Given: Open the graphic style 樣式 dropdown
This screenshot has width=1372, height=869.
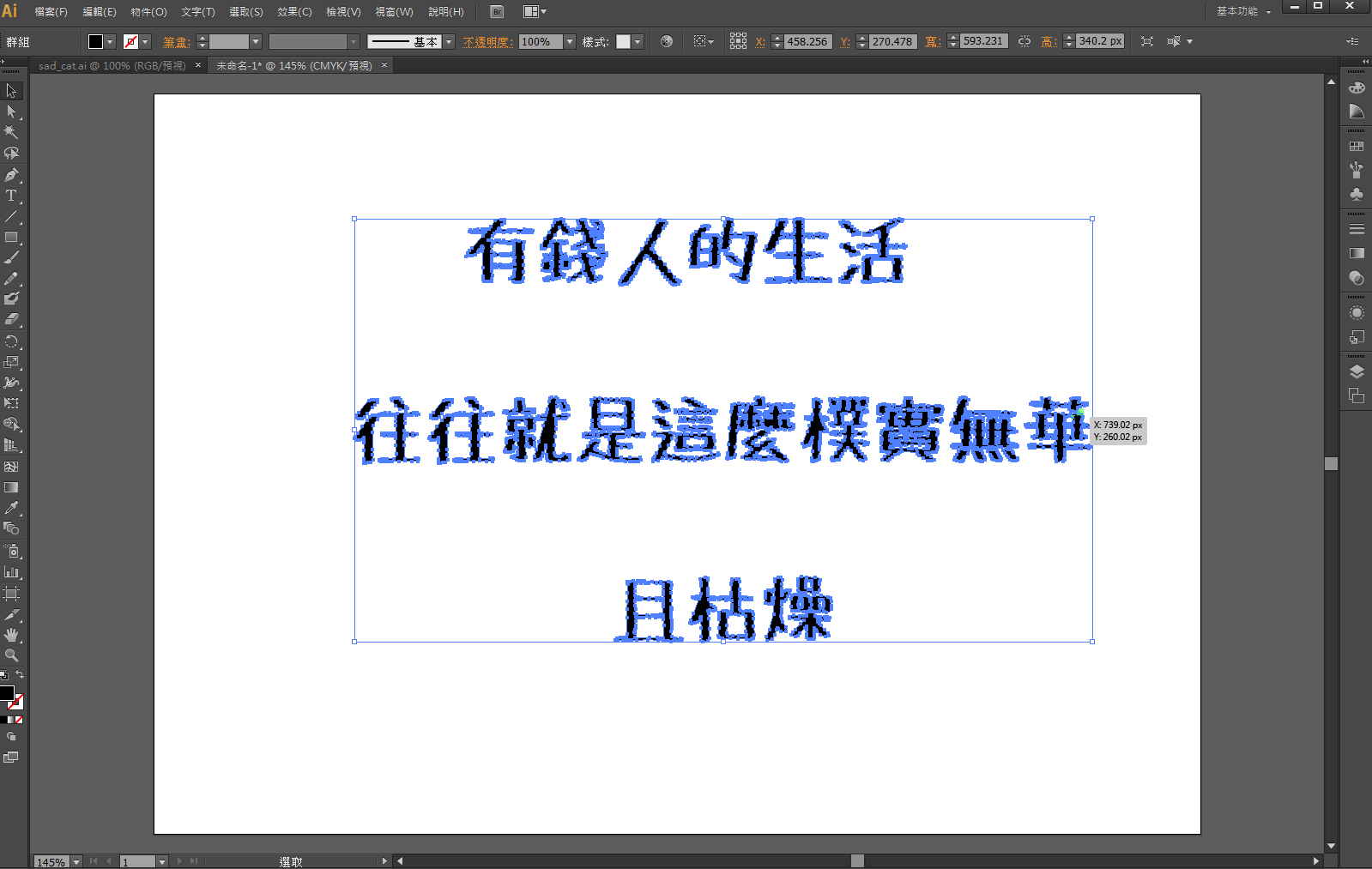Looking at the screenshot, I should 638,42.
